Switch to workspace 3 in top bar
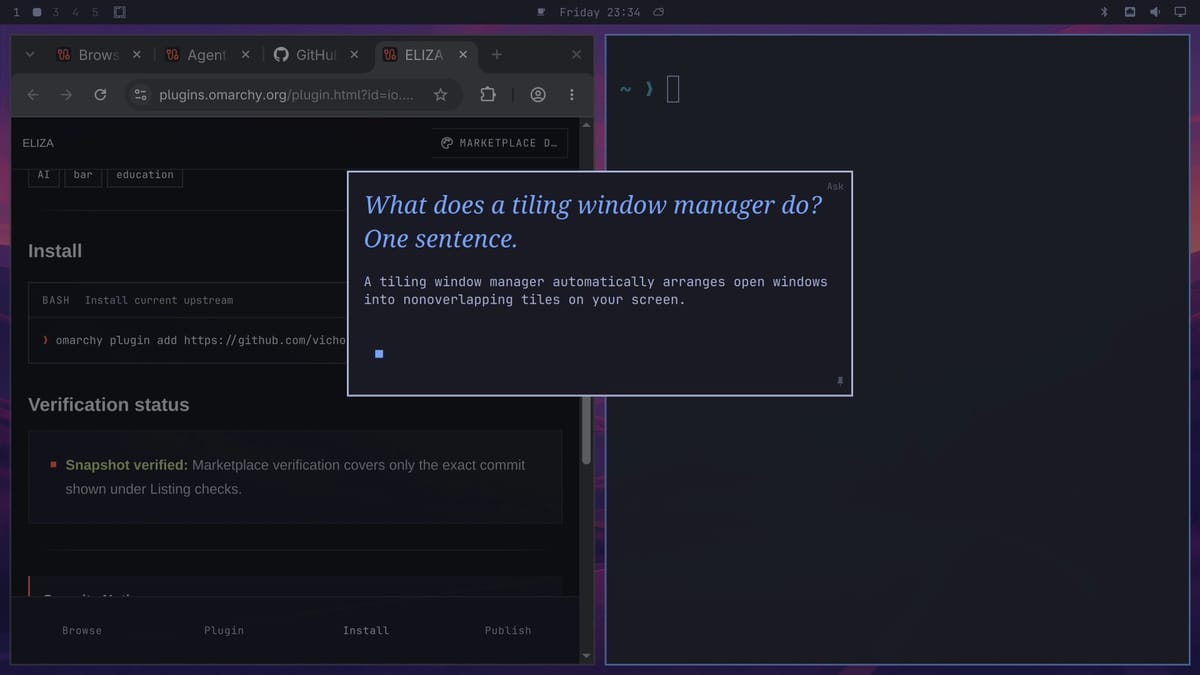 click(x=55, y=12)
